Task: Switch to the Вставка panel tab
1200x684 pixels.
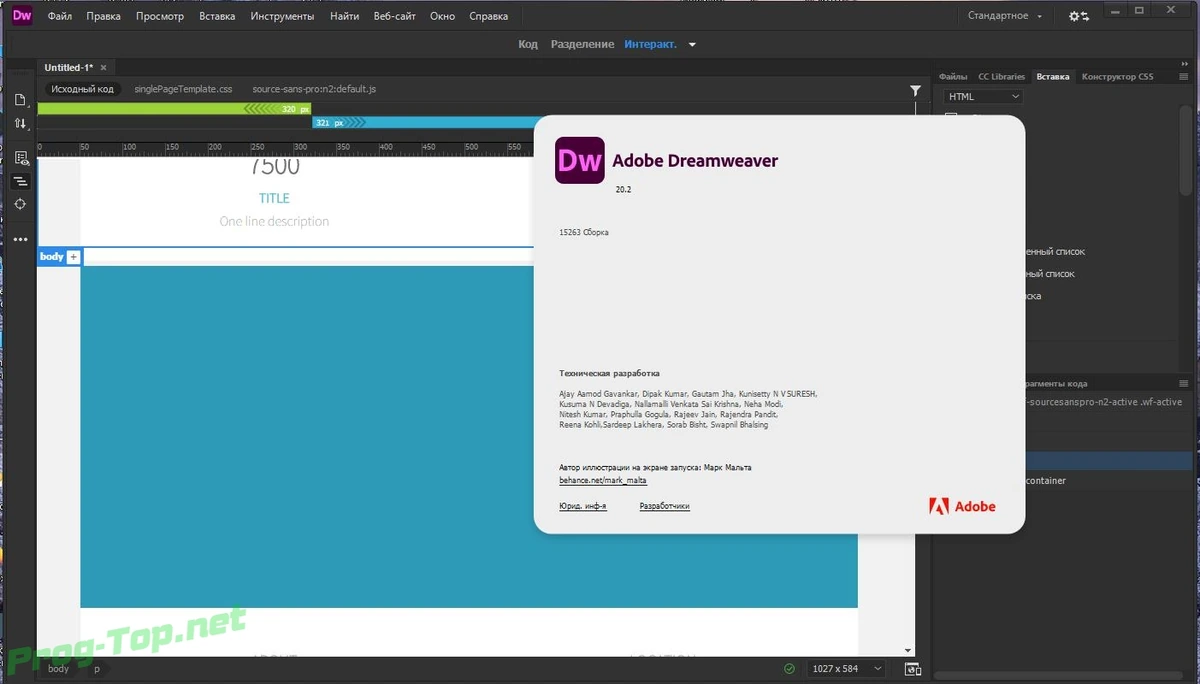Action: point(1052,76)
